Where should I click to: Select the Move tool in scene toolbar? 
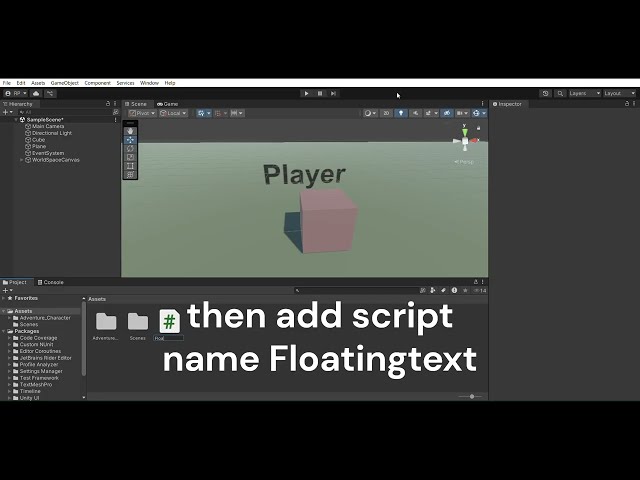[x=130, y=140]
